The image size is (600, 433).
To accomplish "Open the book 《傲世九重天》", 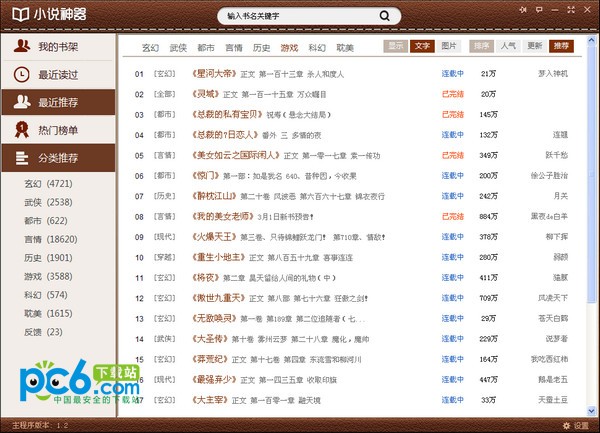I will tap(218, 298).
